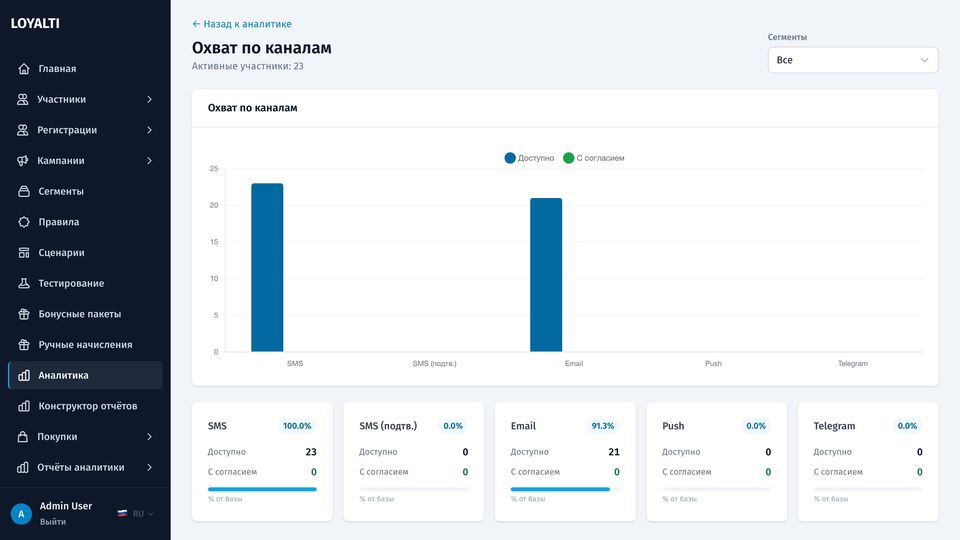Click the SMS card progress bar
This screenshot has height=540, width=960.
click(262, 489)
